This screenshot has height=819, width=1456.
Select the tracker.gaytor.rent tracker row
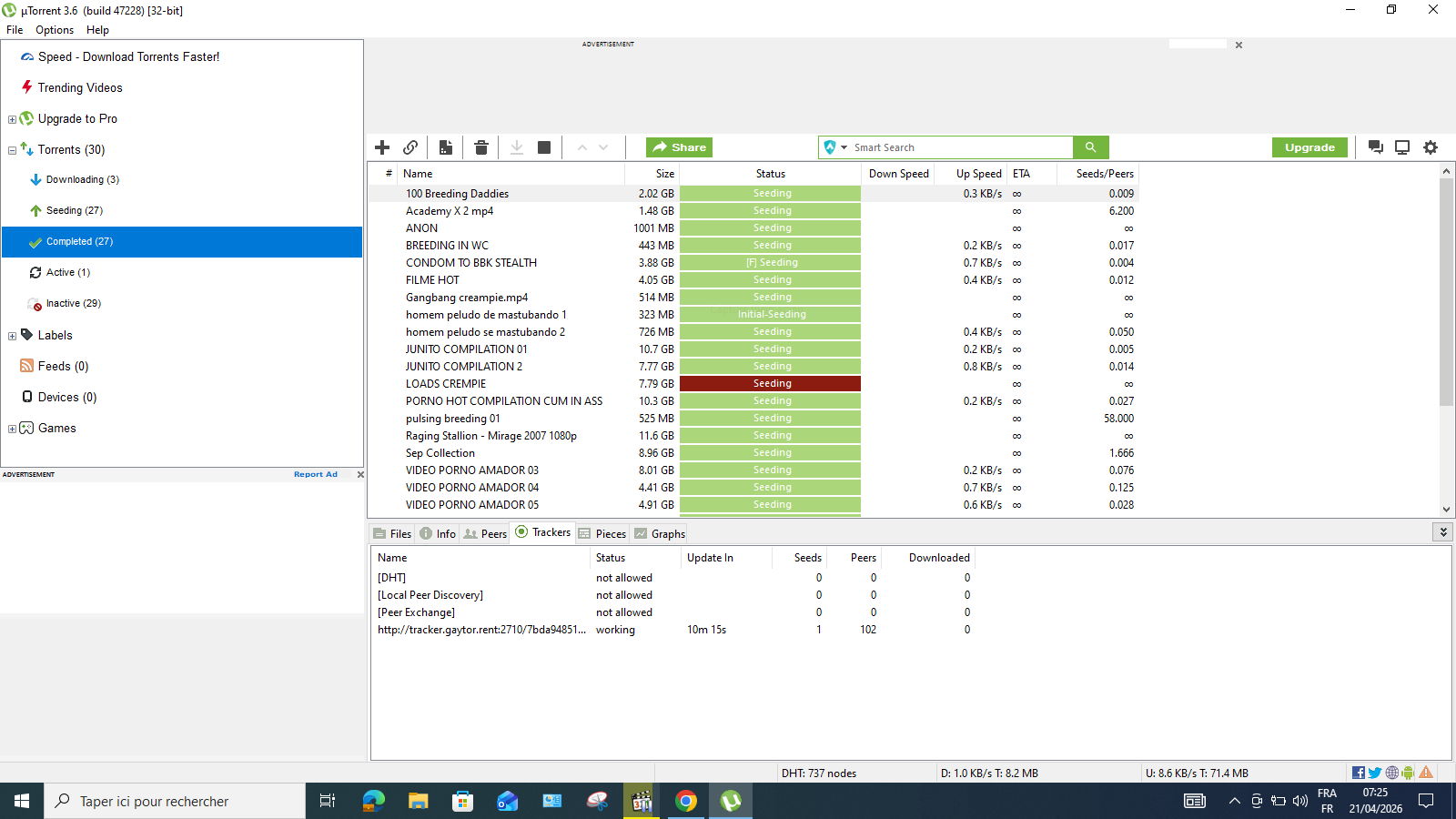(673, 630)
